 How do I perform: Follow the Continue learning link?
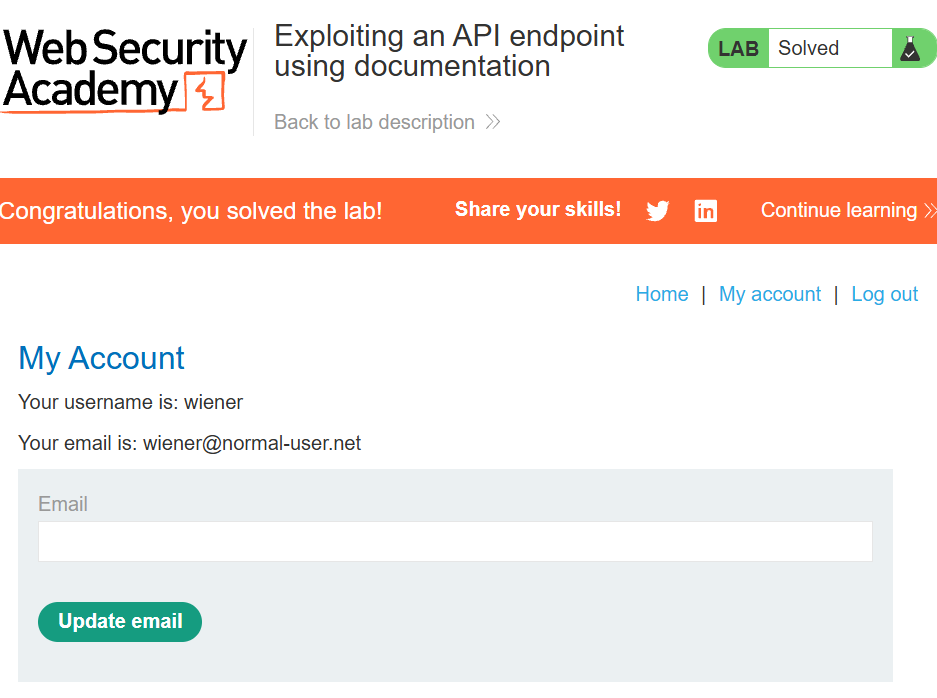[838, 210]
